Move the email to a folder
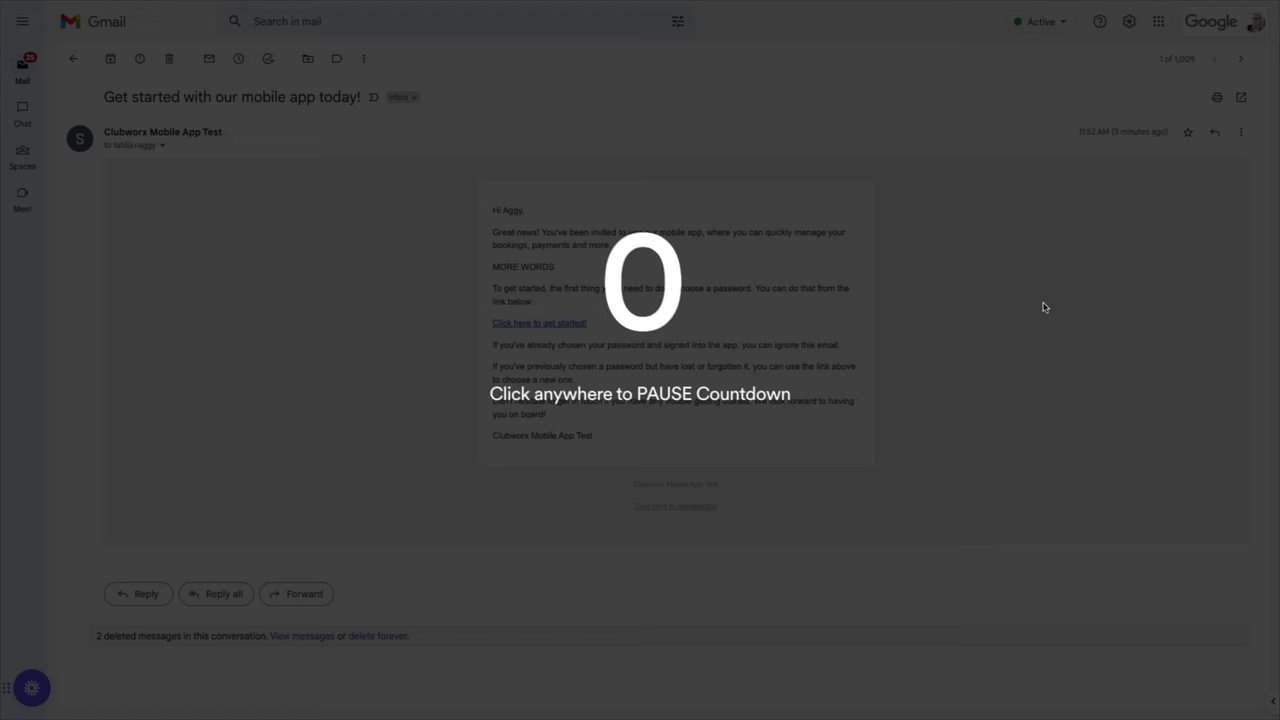 pos(308,59)
